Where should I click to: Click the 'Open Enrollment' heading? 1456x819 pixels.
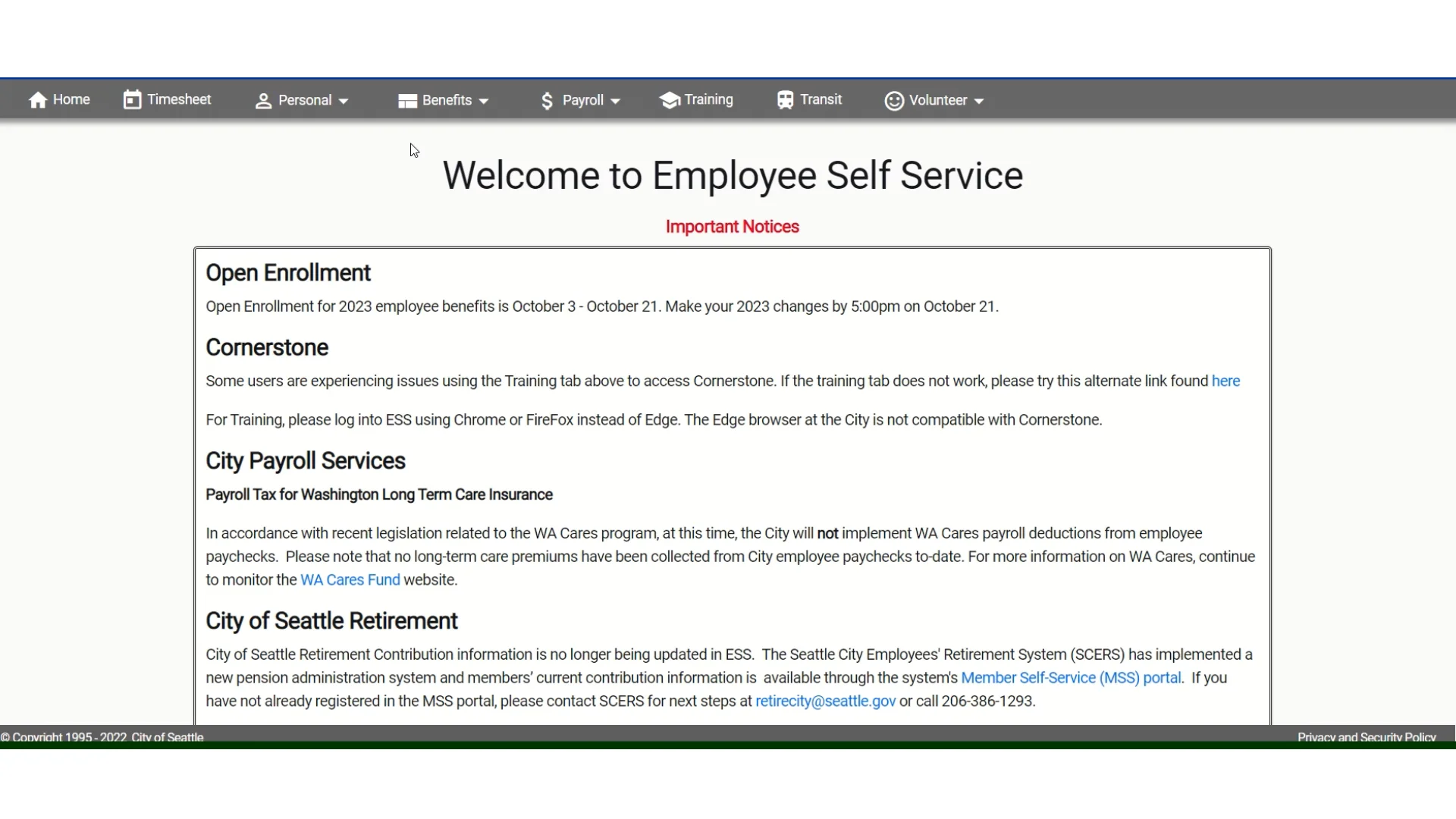click(x=288, y=273)
